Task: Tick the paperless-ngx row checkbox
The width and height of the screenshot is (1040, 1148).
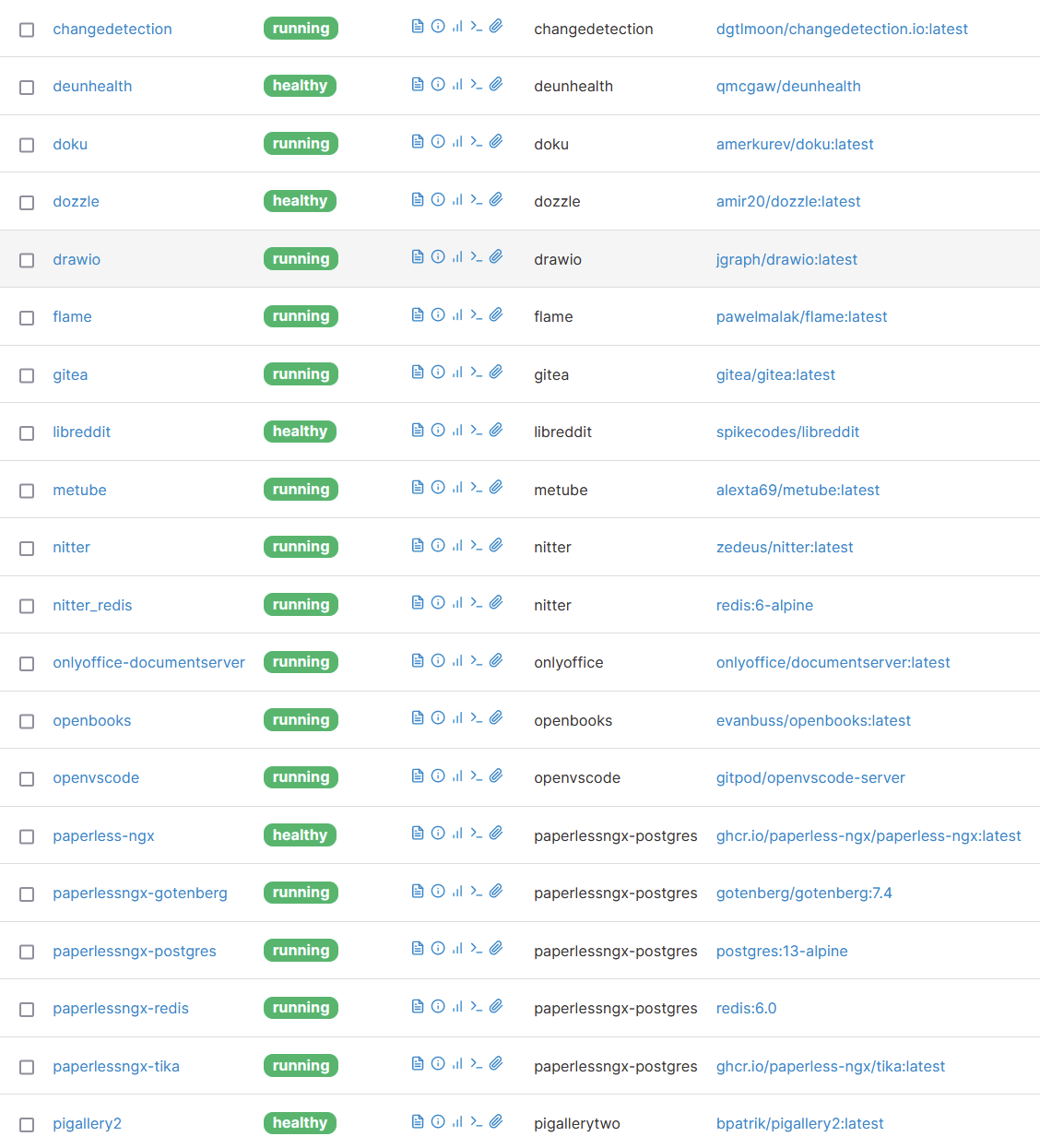Action: (x=27, y=836)
